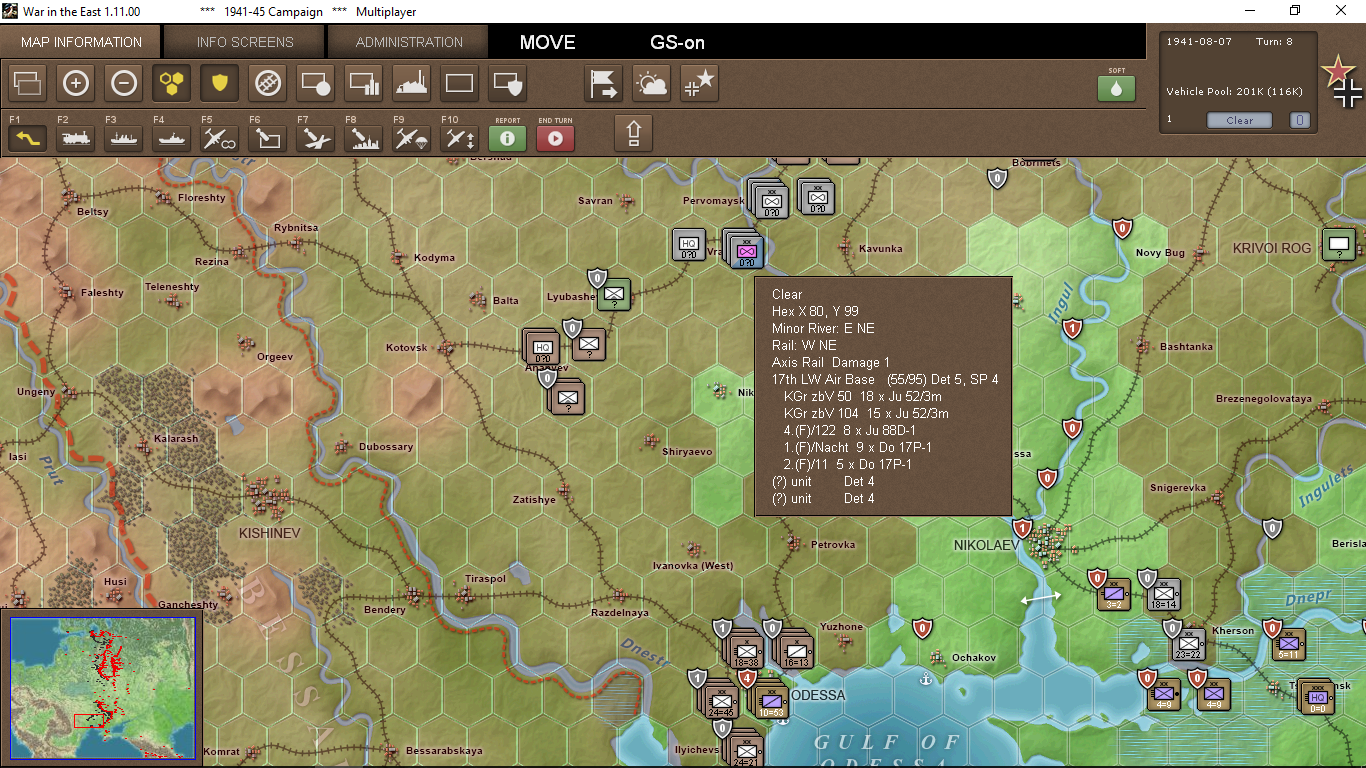Screen dimensions: 1366x768
Task: Click the Kotovsk town label
Action: (407, 348)
